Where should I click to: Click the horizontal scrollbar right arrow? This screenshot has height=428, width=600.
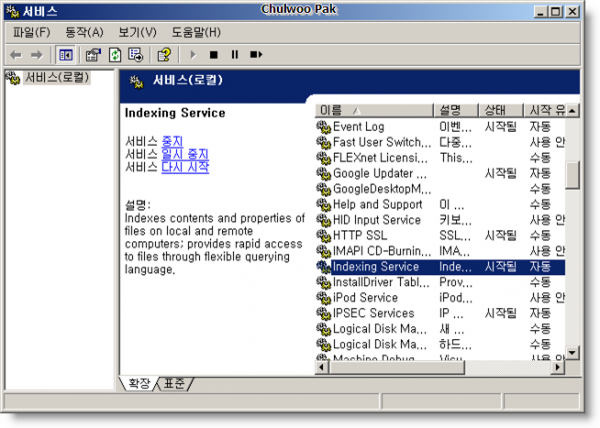(x=558, y=368)
